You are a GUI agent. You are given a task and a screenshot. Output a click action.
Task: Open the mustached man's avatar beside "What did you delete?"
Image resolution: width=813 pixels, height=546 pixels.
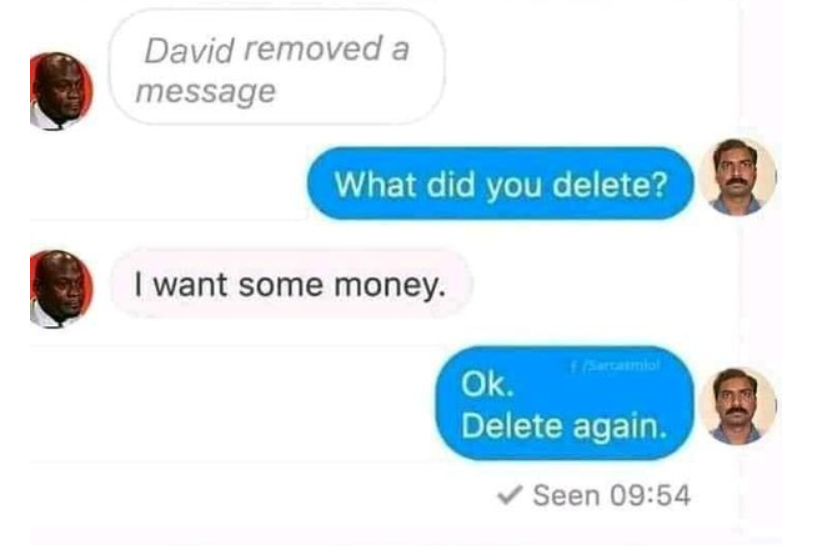click(738, 177)
